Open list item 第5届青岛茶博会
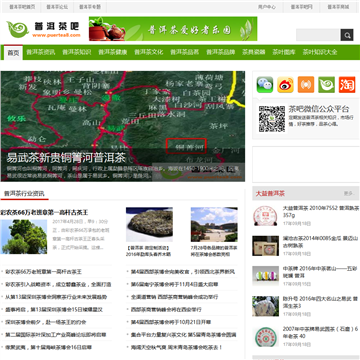The image size is (360, 360). click(x=183, y=335)
